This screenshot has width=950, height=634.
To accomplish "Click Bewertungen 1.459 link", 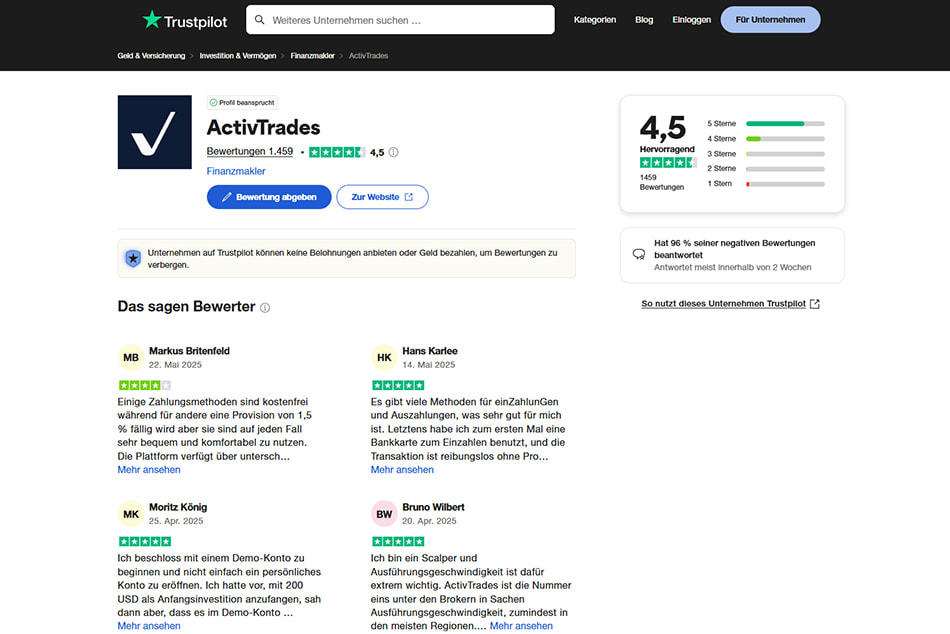I will [x=250, y=152].
